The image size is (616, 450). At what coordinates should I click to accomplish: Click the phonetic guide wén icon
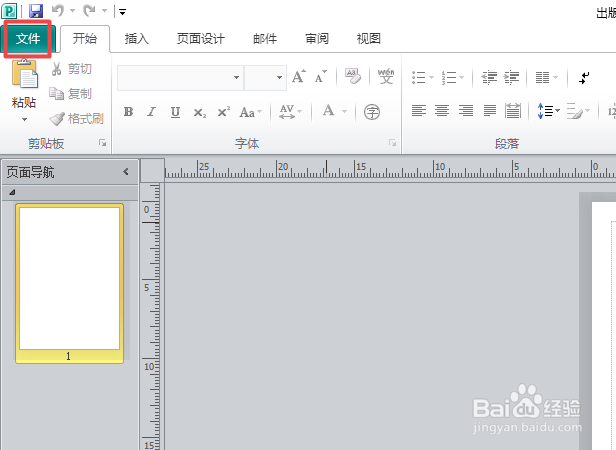(386, 76)
